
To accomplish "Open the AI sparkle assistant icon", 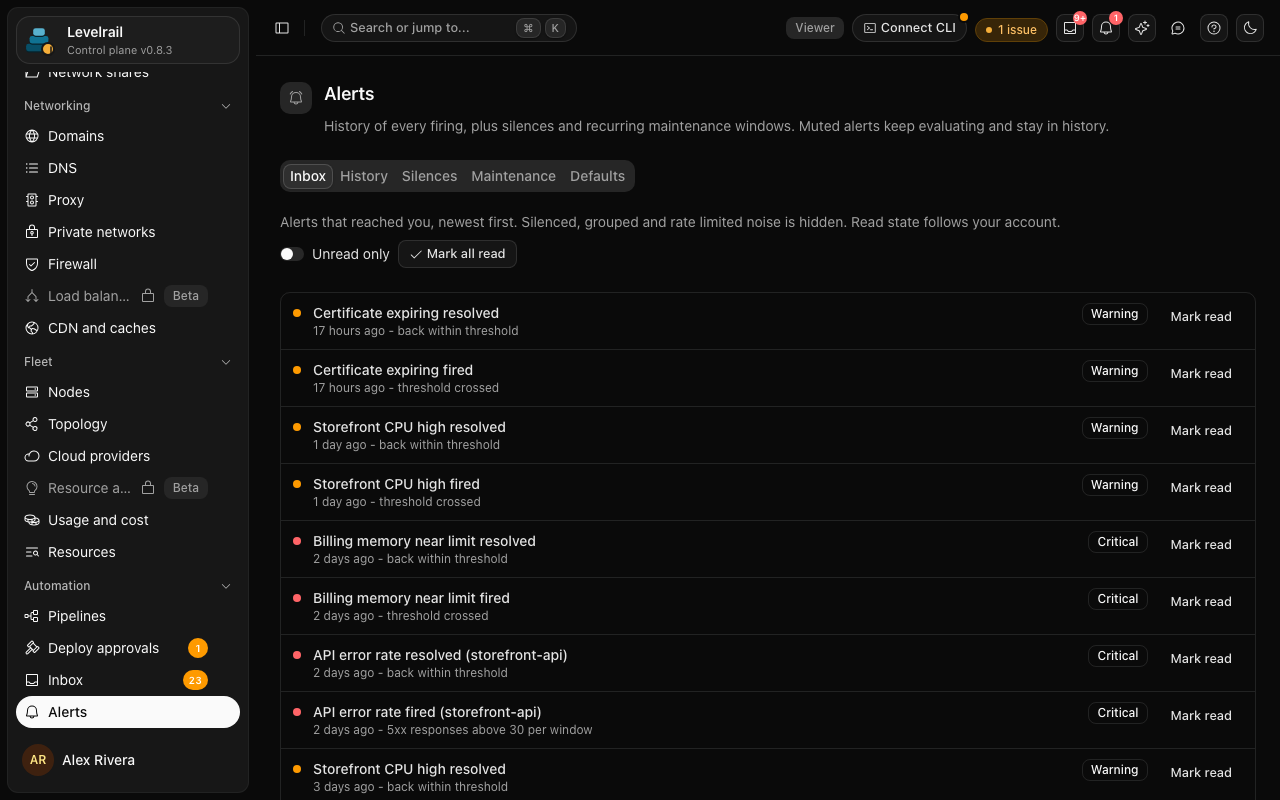I will click(x=1142, y=28).
